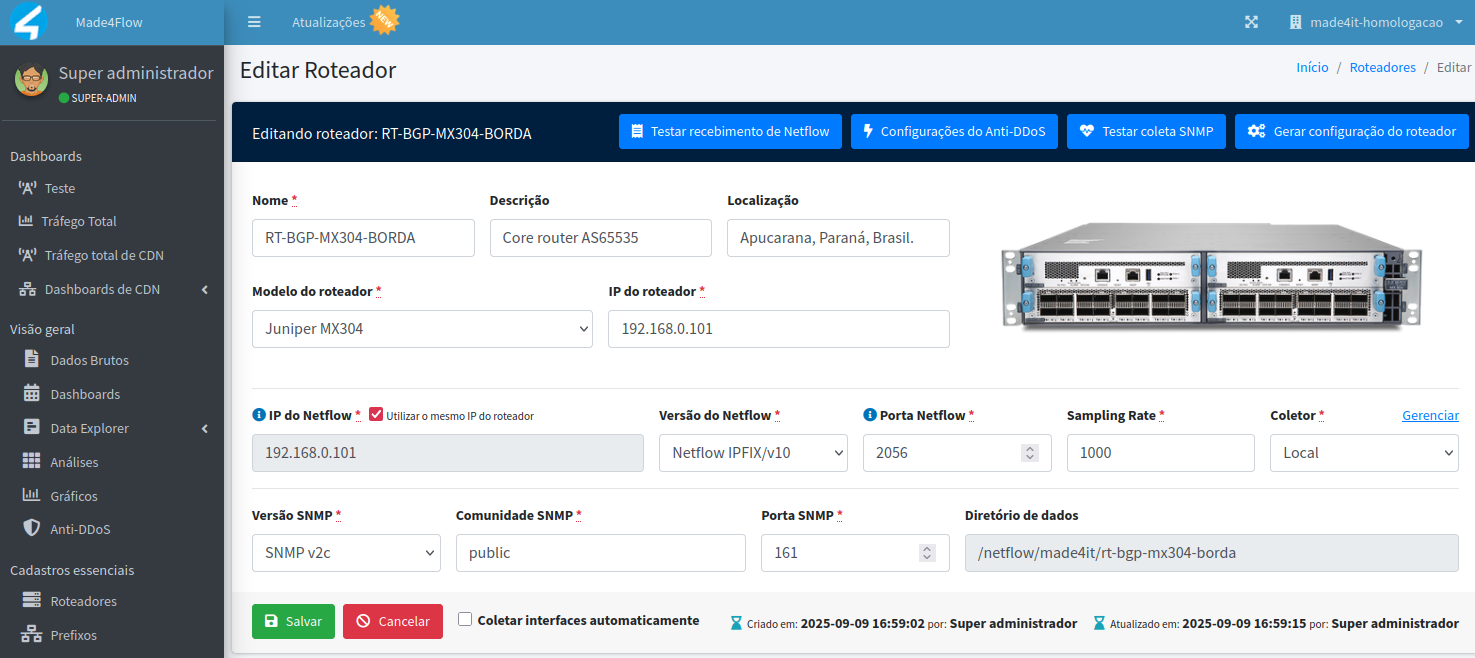
Task: Click the hamburger menu toggle icon
Action: 254,22
